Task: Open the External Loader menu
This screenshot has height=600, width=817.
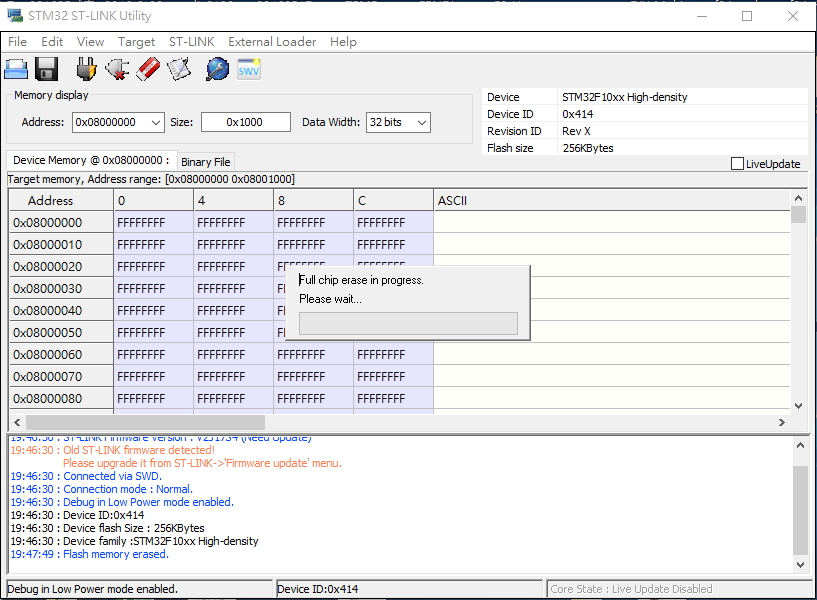Action: (272, 42)
